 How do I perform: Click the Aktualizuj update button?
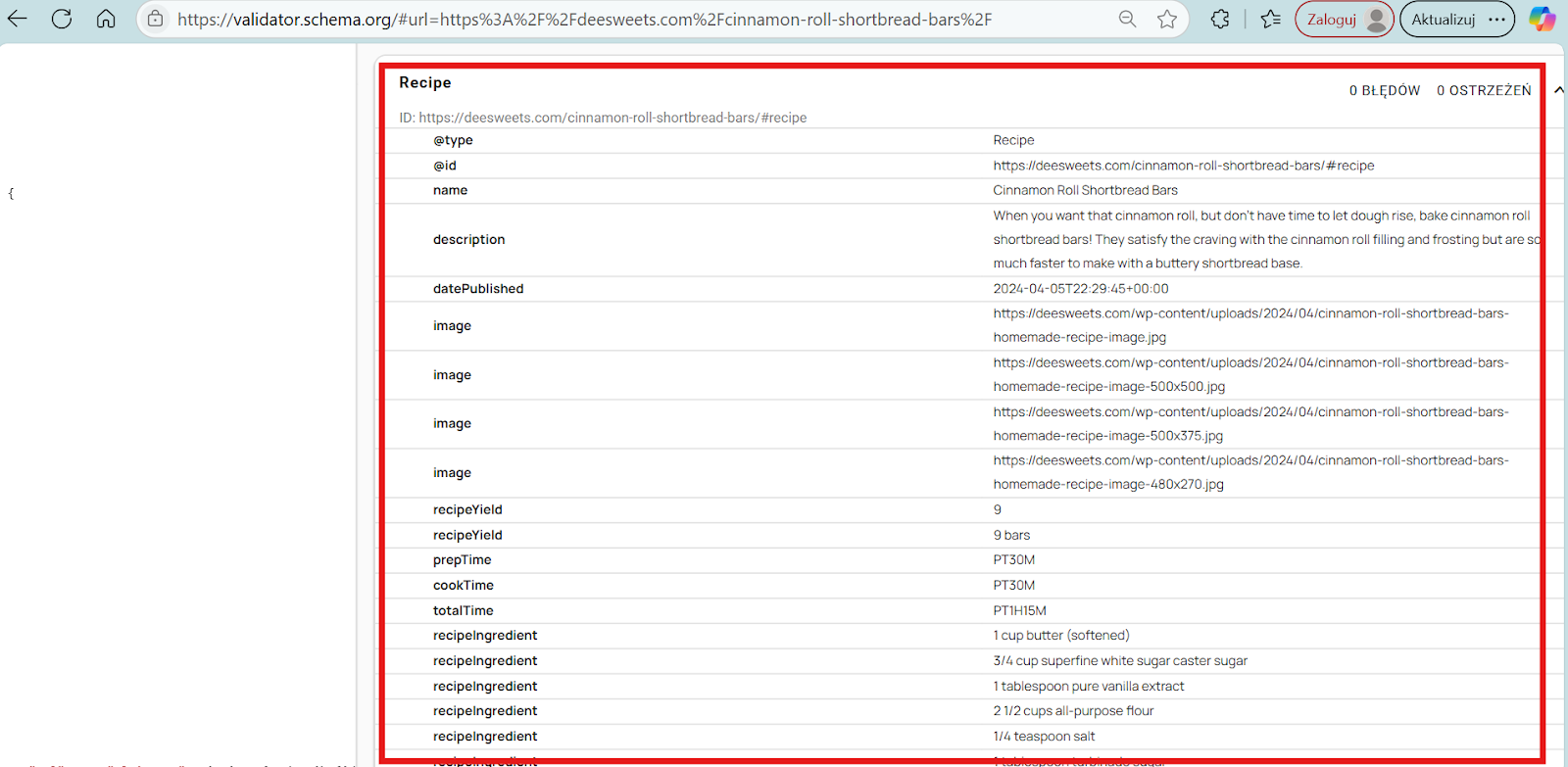(1444, 19)
